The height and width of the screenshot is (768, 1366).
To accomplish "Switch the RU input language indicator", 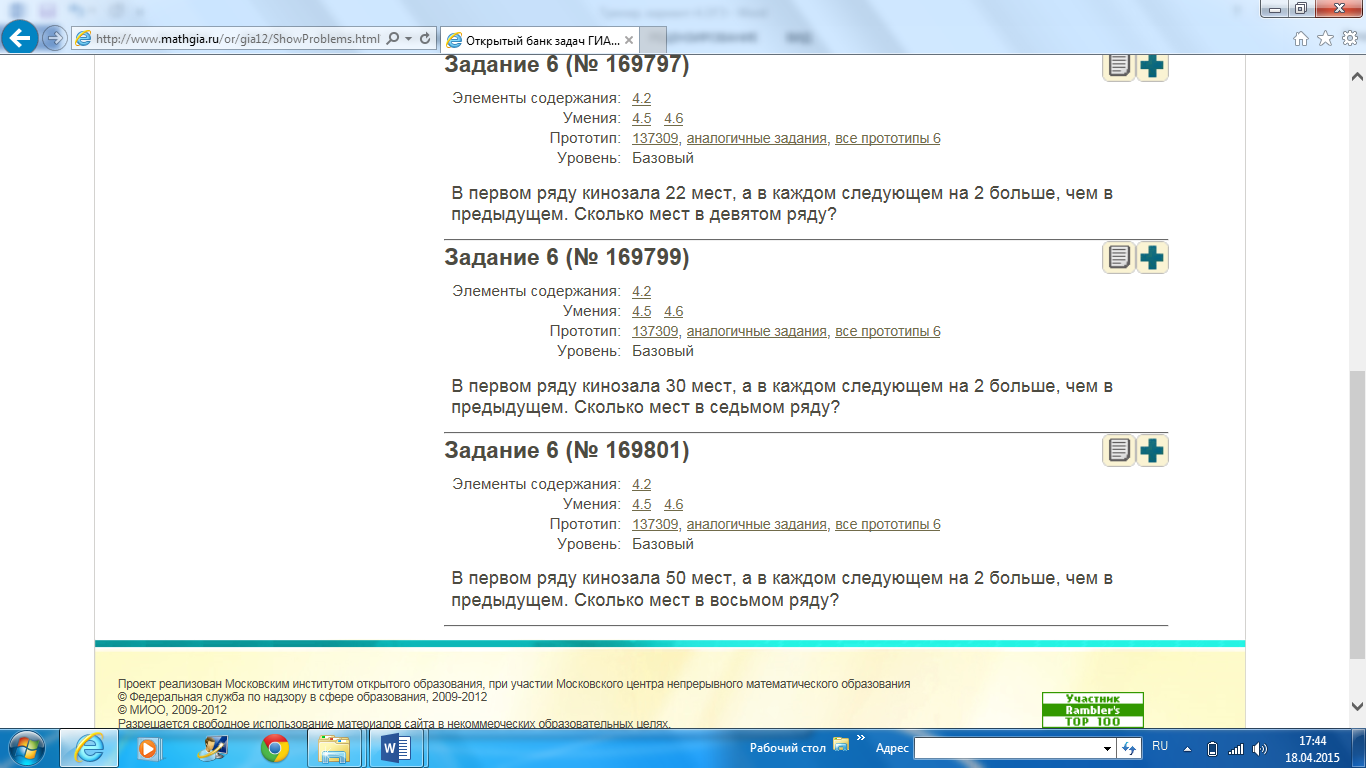I will click(1160, 746).
